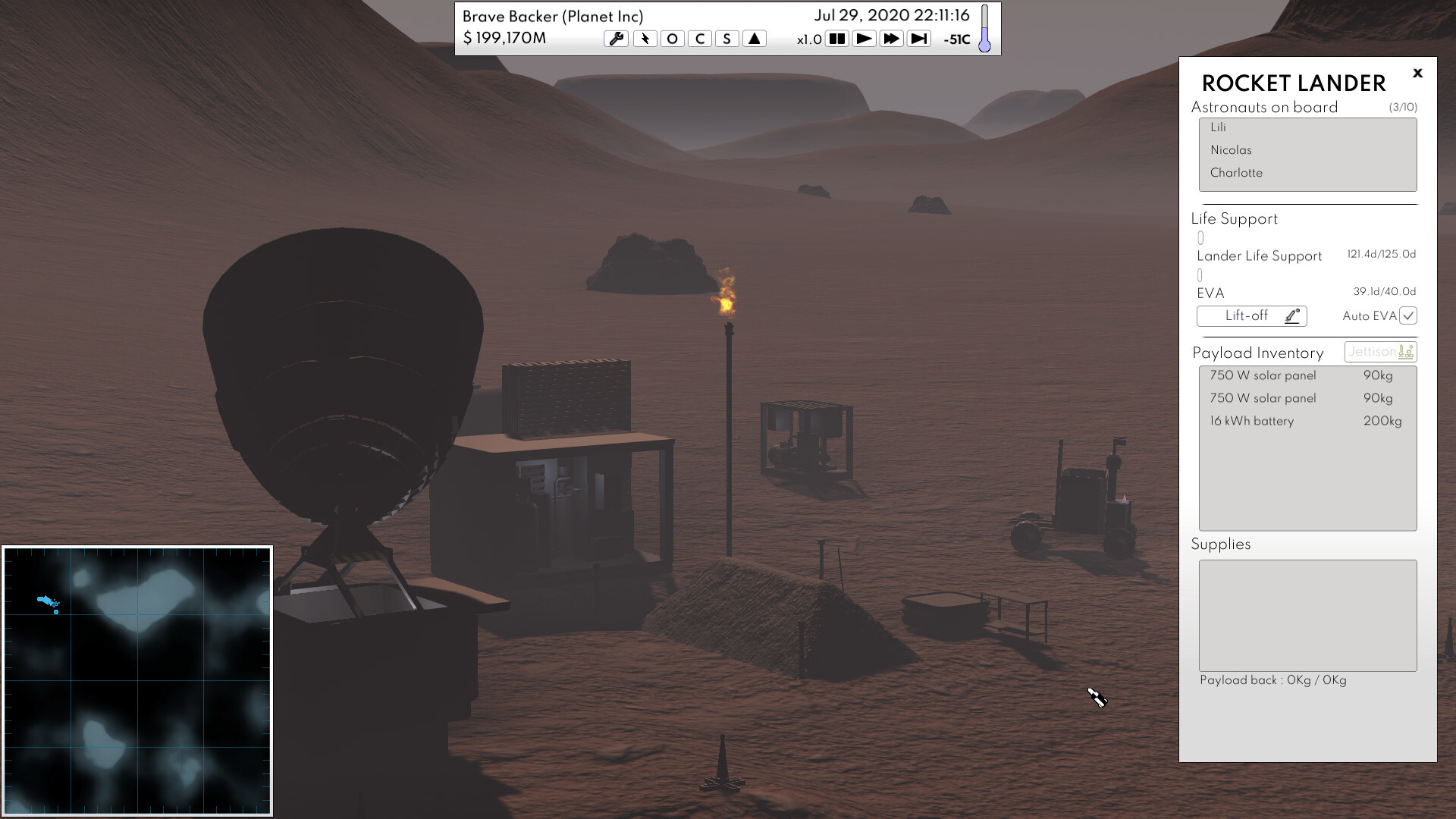Enable fast forward speed
This screenshot has height=819, width=1456.
coord(891,39)
